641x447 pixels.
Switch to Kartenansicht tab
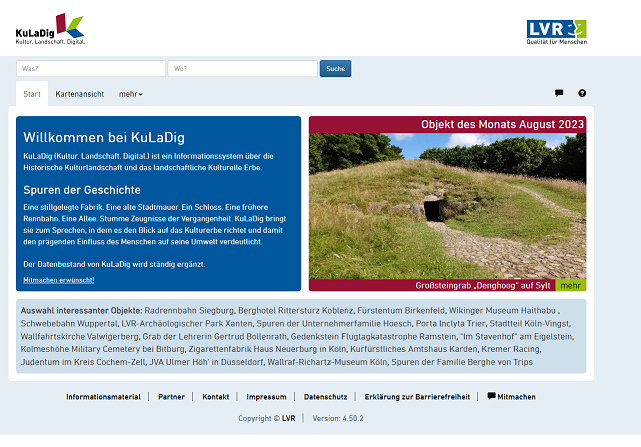(x=80, y=94)
